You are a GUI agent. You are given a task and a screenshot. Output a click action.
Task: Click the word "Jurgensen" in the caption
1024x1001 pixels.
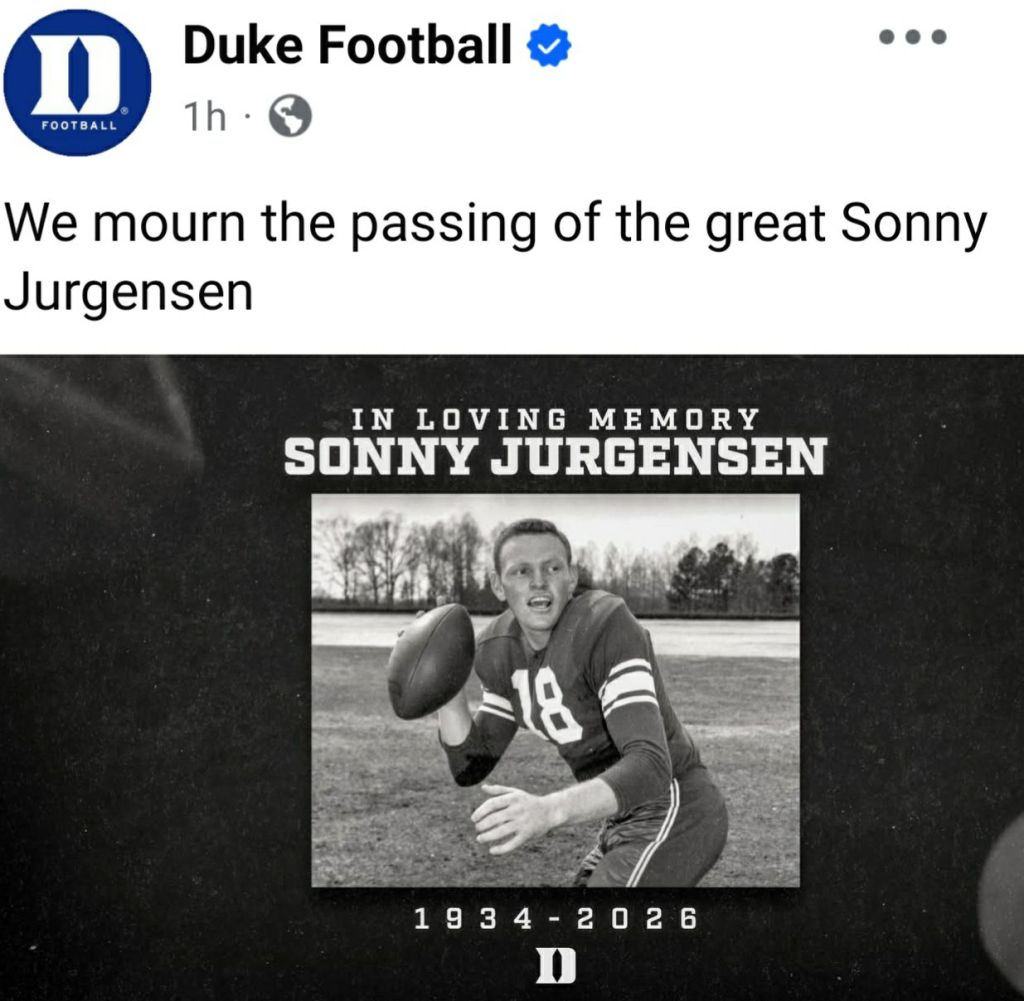point(128,292)
